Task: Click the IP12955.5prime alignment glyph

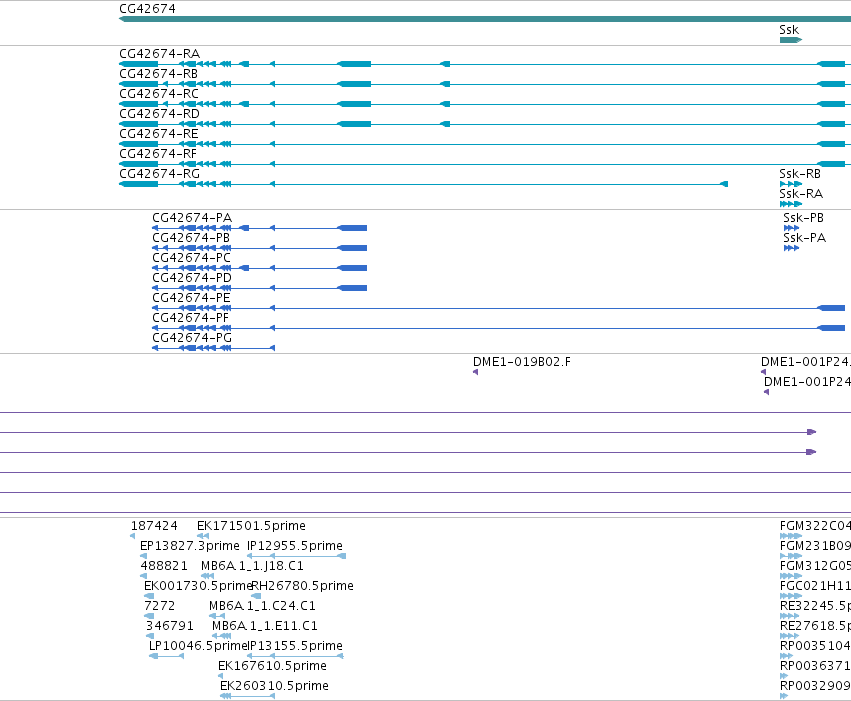Action: click(x=296, y=556)
